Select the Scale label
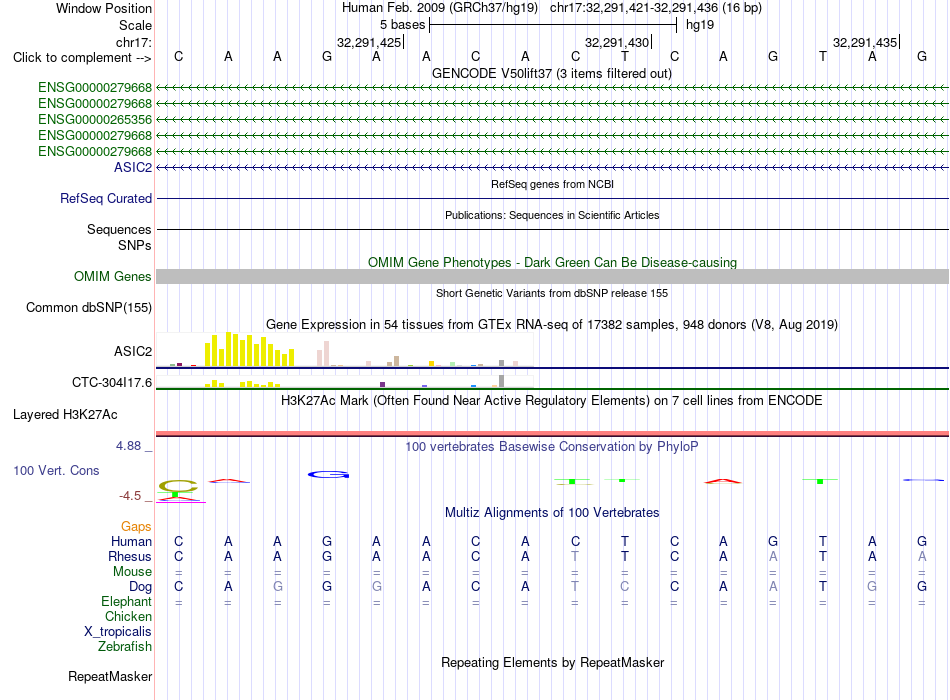The height and width of the screenshot is (700, 950). [x=135, y=25]
